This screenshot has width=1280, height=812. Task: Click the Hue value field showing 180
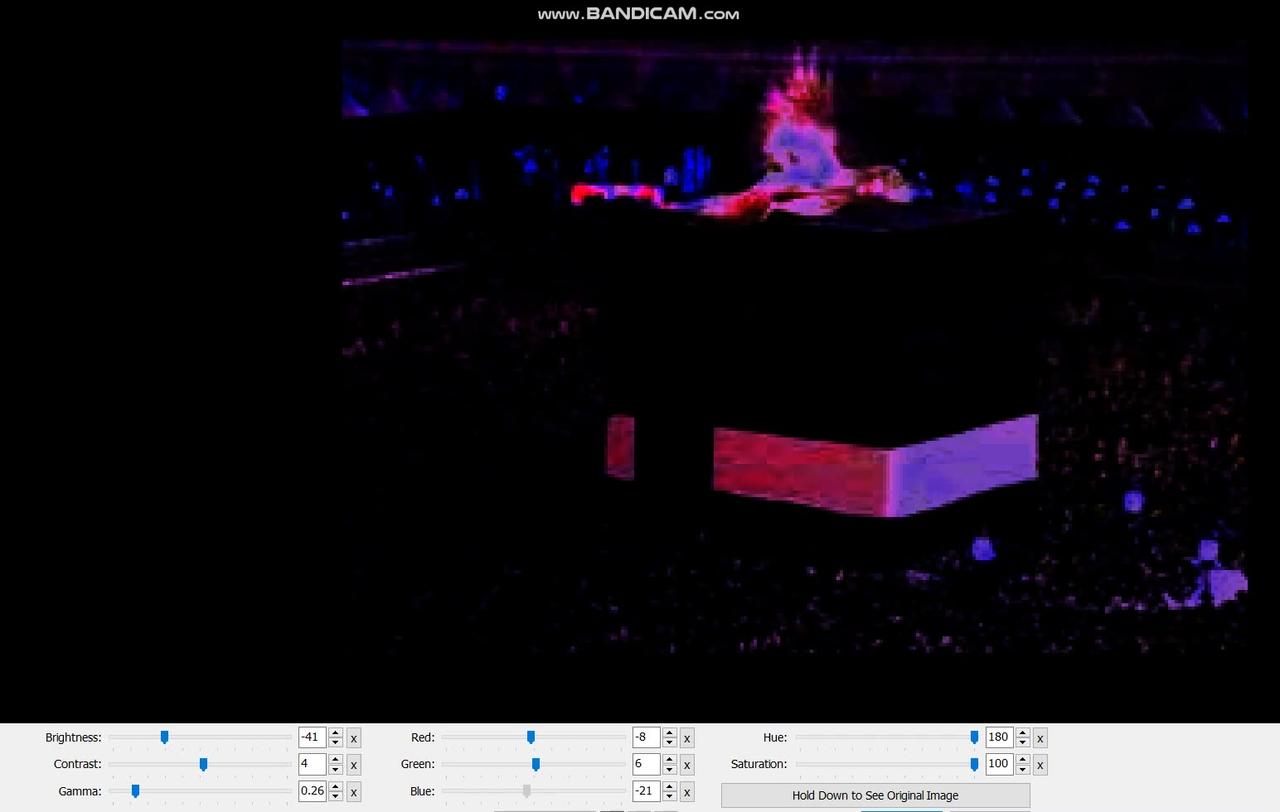pyautogui.click(x=998, y=738)
